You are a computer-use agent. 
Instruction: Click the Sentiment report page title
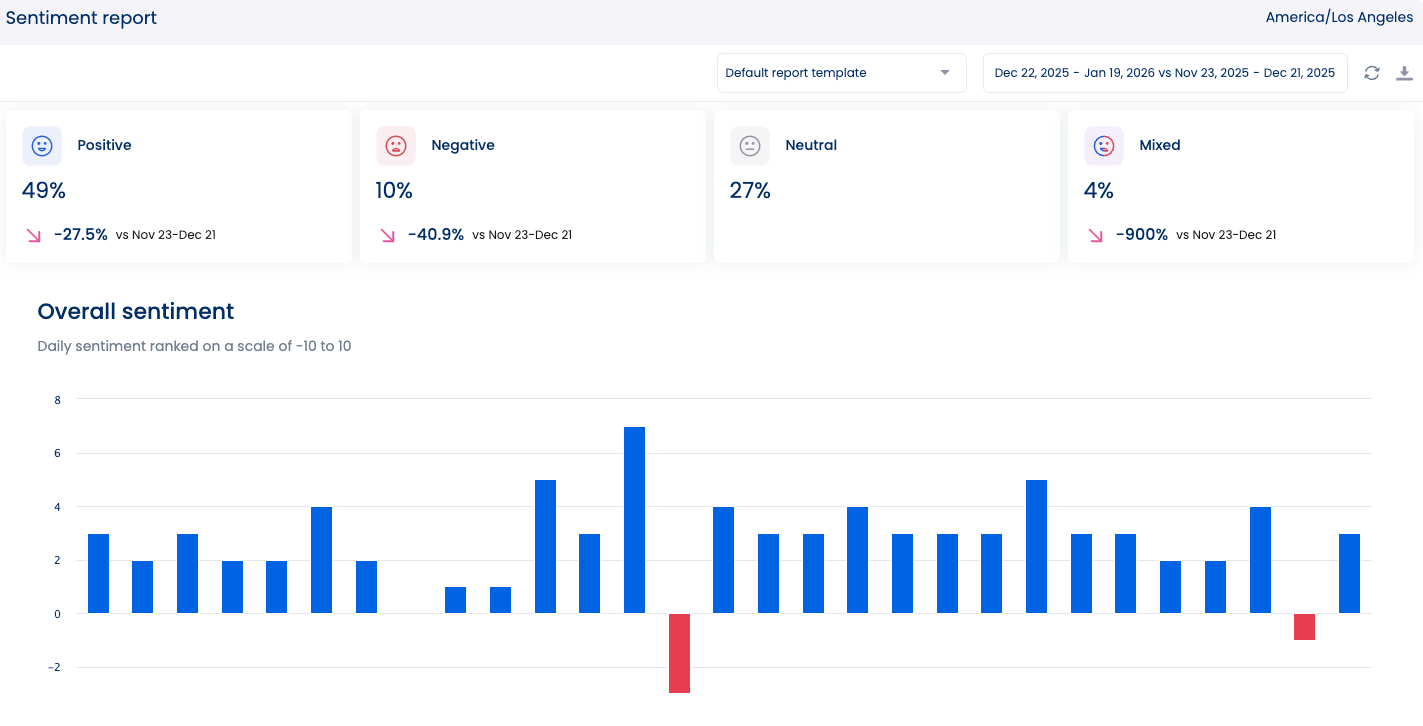tap(82, 18)
